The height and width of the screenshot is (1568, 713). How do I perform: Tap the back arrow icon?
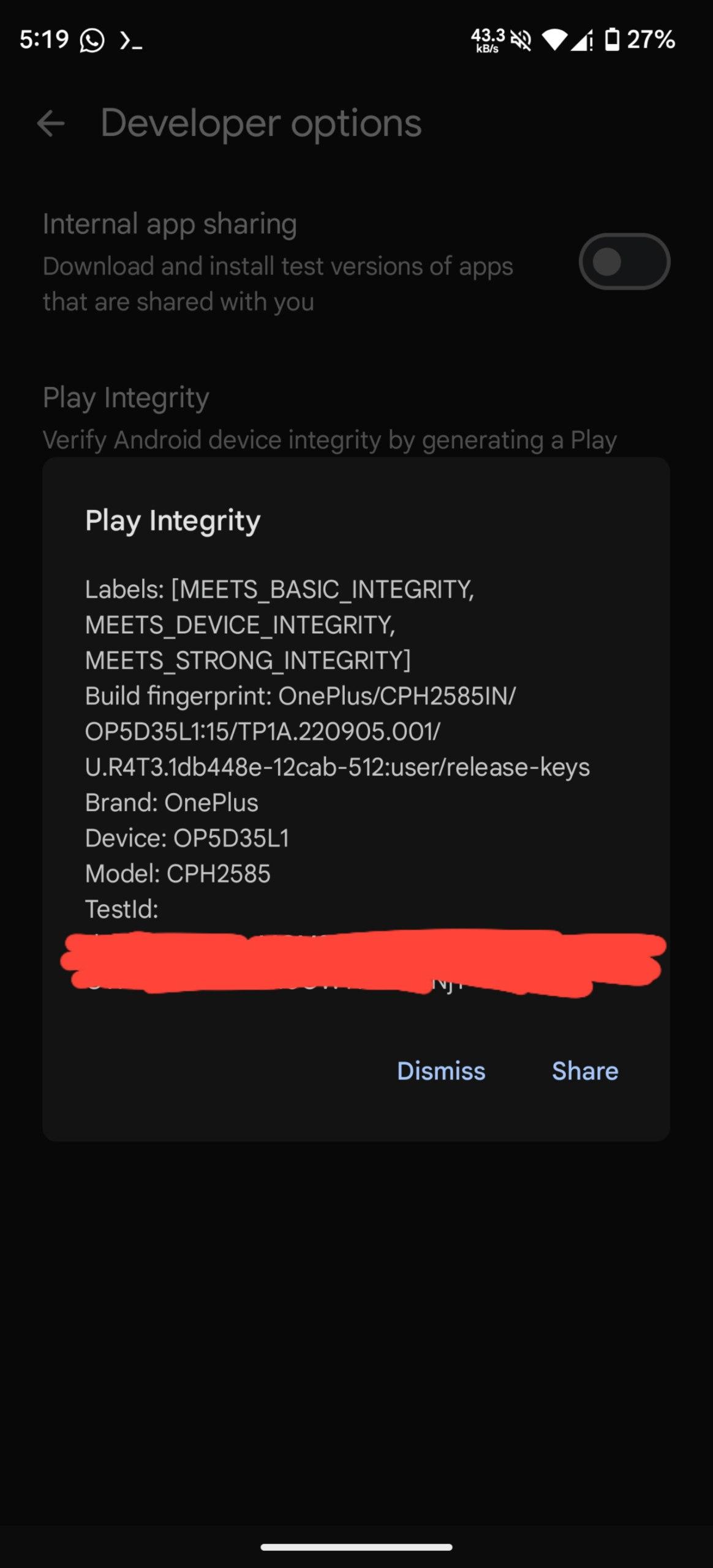tap(51, 124)
